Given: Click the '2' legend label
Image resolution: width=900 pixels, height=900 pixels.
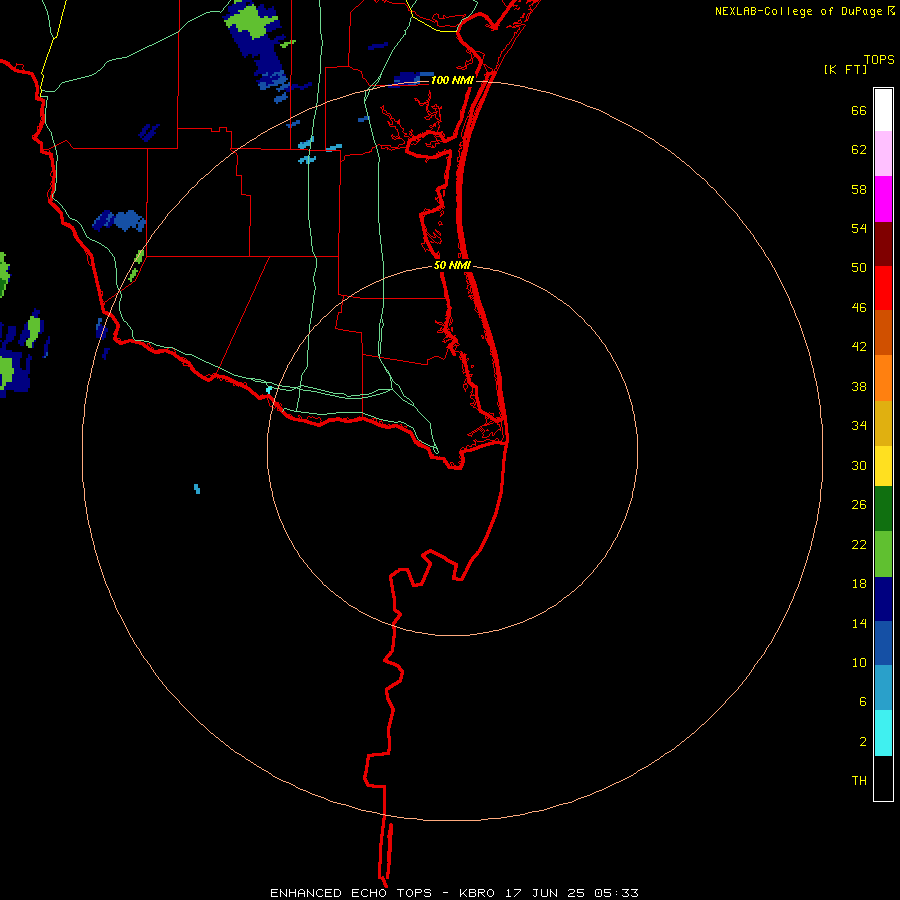Looking at the screenshot, I should [x=863, y=742].
